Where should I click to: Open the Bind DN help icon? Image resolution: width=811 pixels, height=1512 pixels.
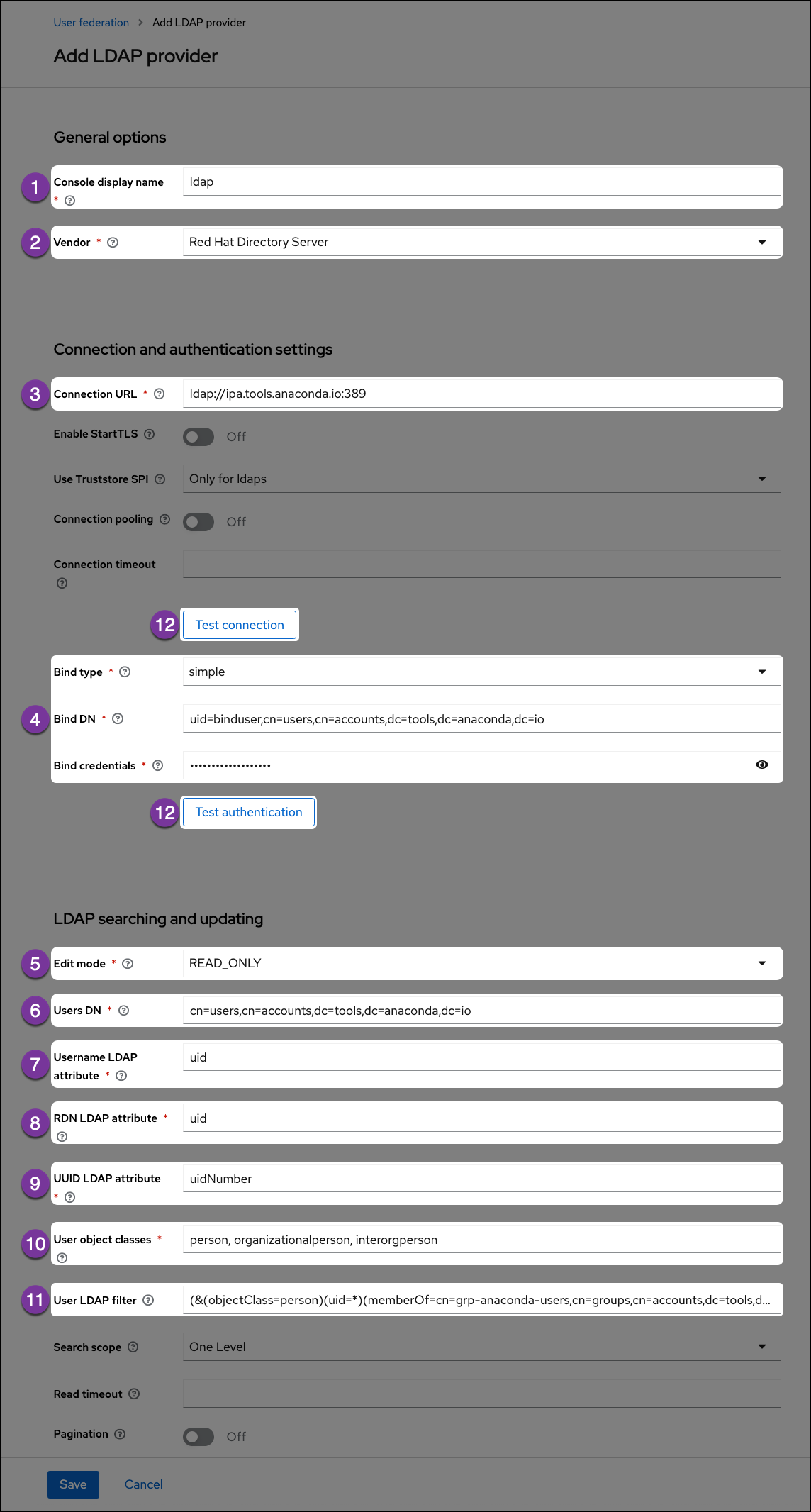pos(118,718)
